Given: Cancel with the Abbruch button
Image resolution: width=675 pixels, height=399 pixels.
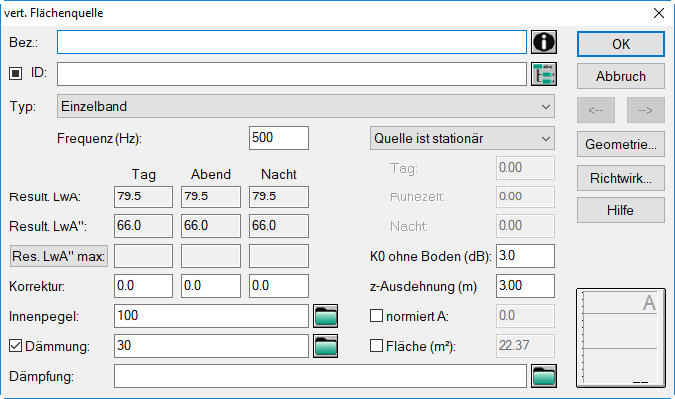Looking at the screenshot, I should pyautogui.click(x=621, y=76).
